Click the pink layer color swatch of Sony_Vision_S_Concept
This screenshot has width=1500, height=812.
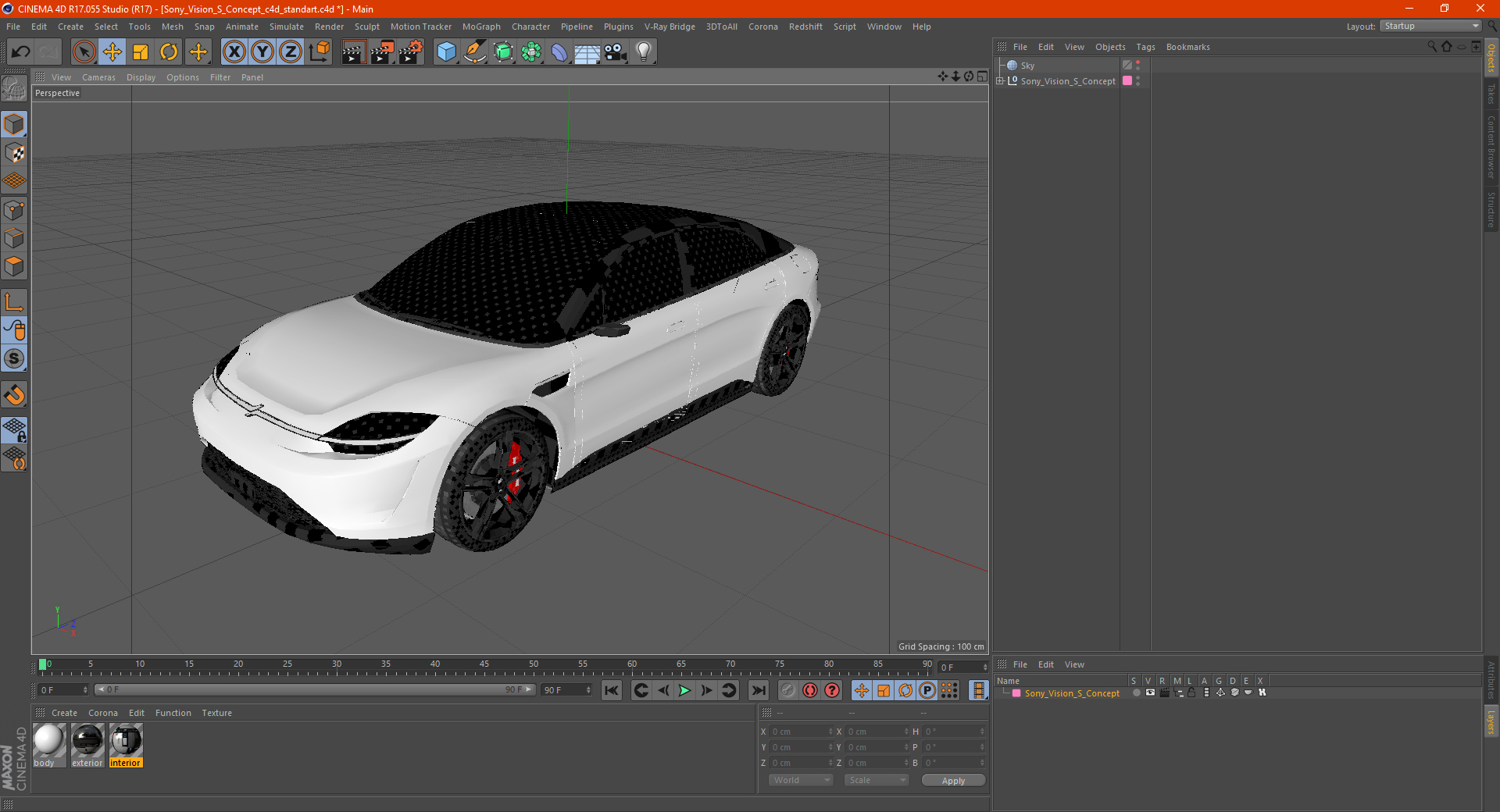click(x=1127, y=80)
